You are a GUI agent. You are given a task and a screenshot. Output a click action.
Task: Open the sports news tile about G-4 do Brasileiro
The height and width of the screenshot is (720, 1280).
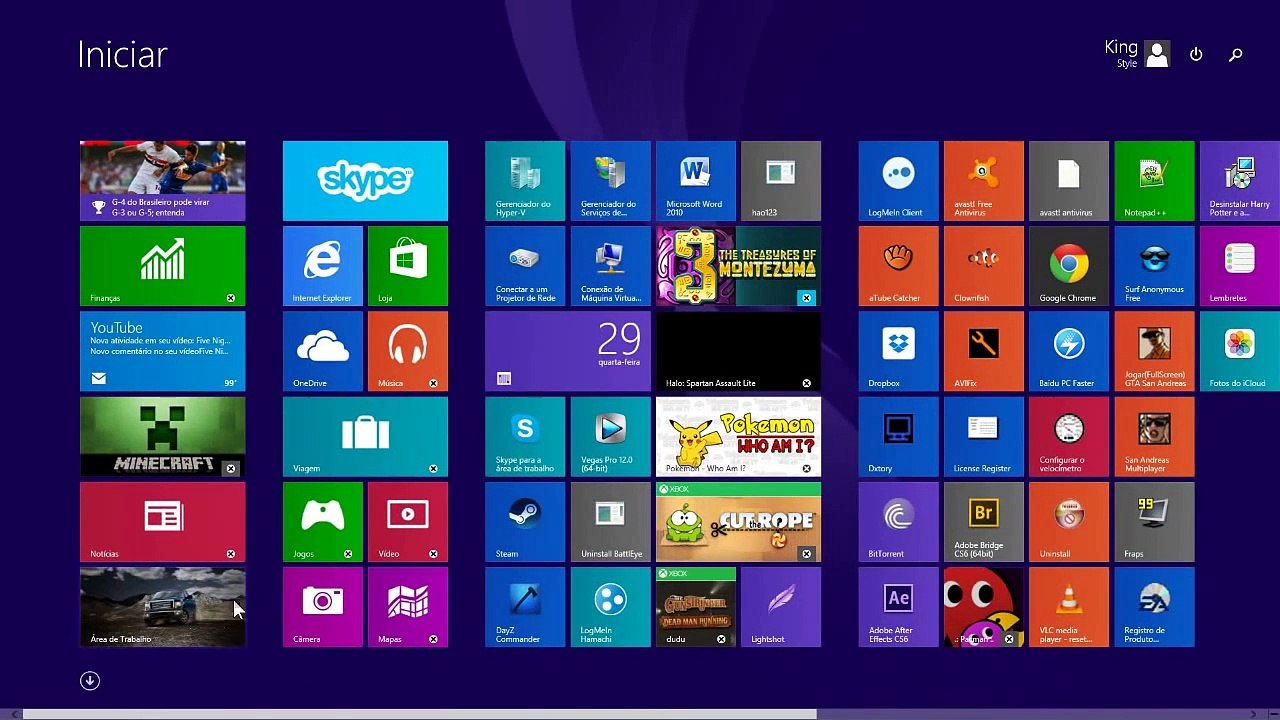point(162,181)
